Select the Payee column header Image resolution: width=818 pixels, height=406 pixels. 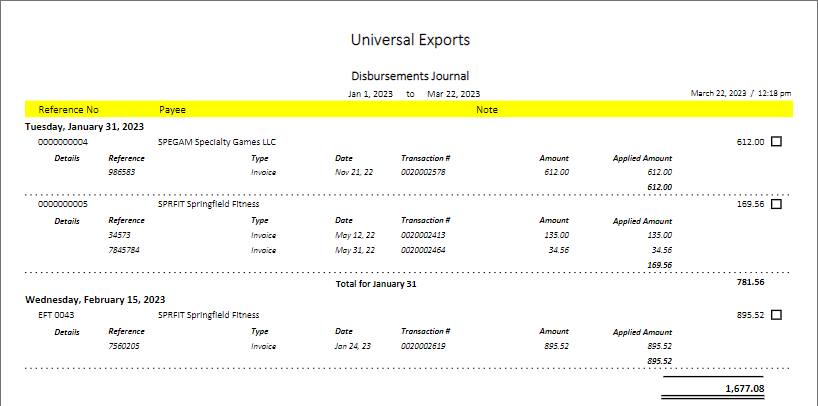click(172, 109)
